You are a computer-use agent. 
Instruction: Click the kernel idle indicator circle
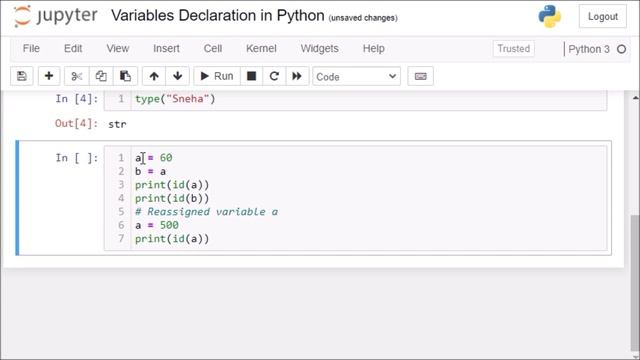[x=622, y=49]
